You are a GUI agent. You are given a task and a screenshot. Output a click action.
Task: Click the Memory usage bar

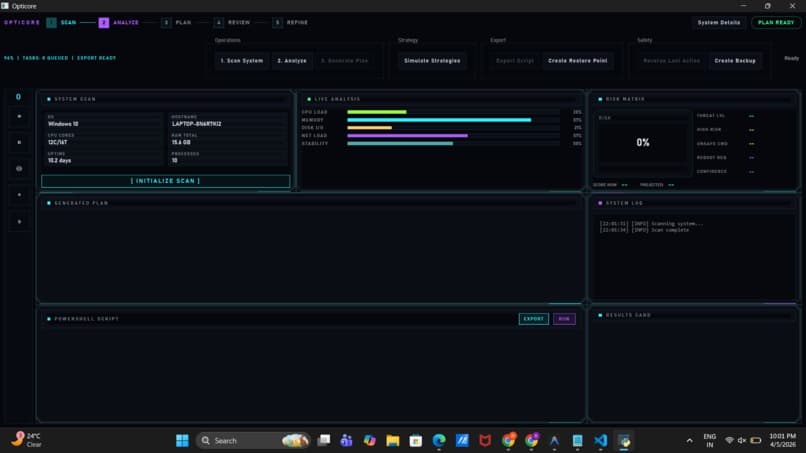click(x=453, y=120)
